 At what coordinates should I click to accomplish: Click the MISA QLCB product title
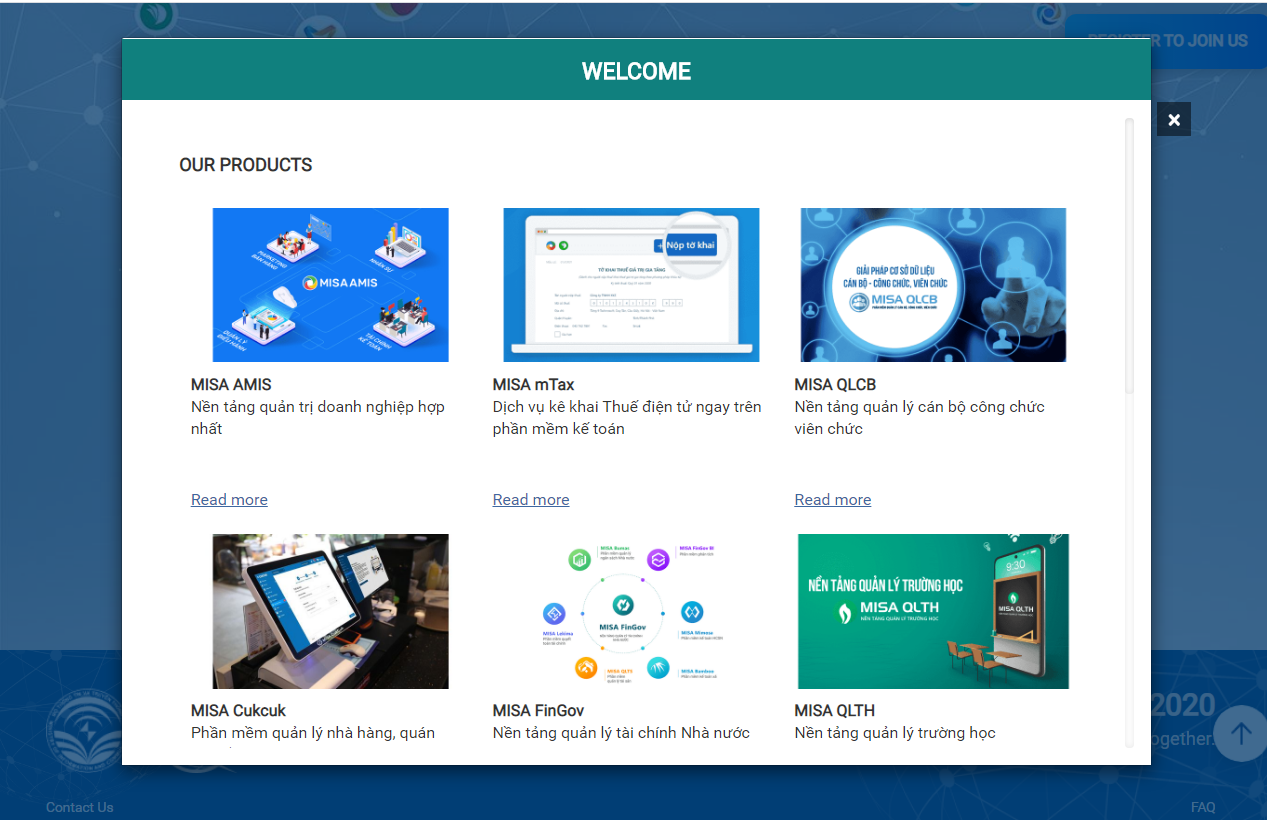[835, 385]
